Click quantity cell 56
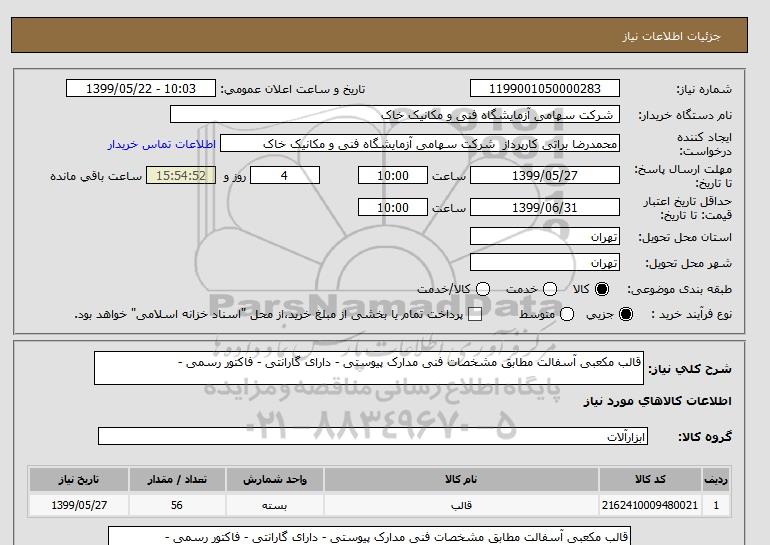The width and height of the screenshot is (770, 545). click(177, 505)
